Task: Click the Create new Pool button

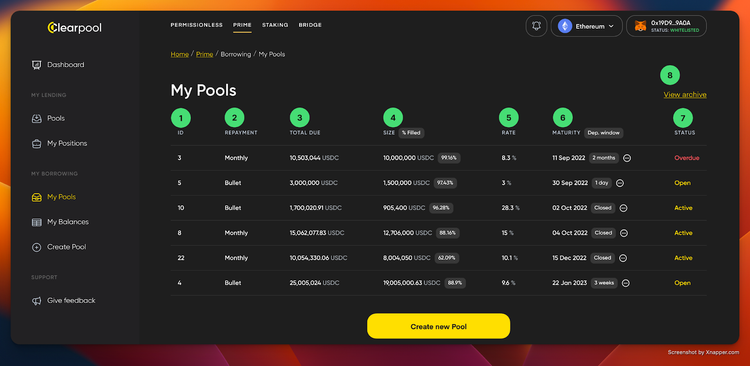Action: (x=439, y=326)
